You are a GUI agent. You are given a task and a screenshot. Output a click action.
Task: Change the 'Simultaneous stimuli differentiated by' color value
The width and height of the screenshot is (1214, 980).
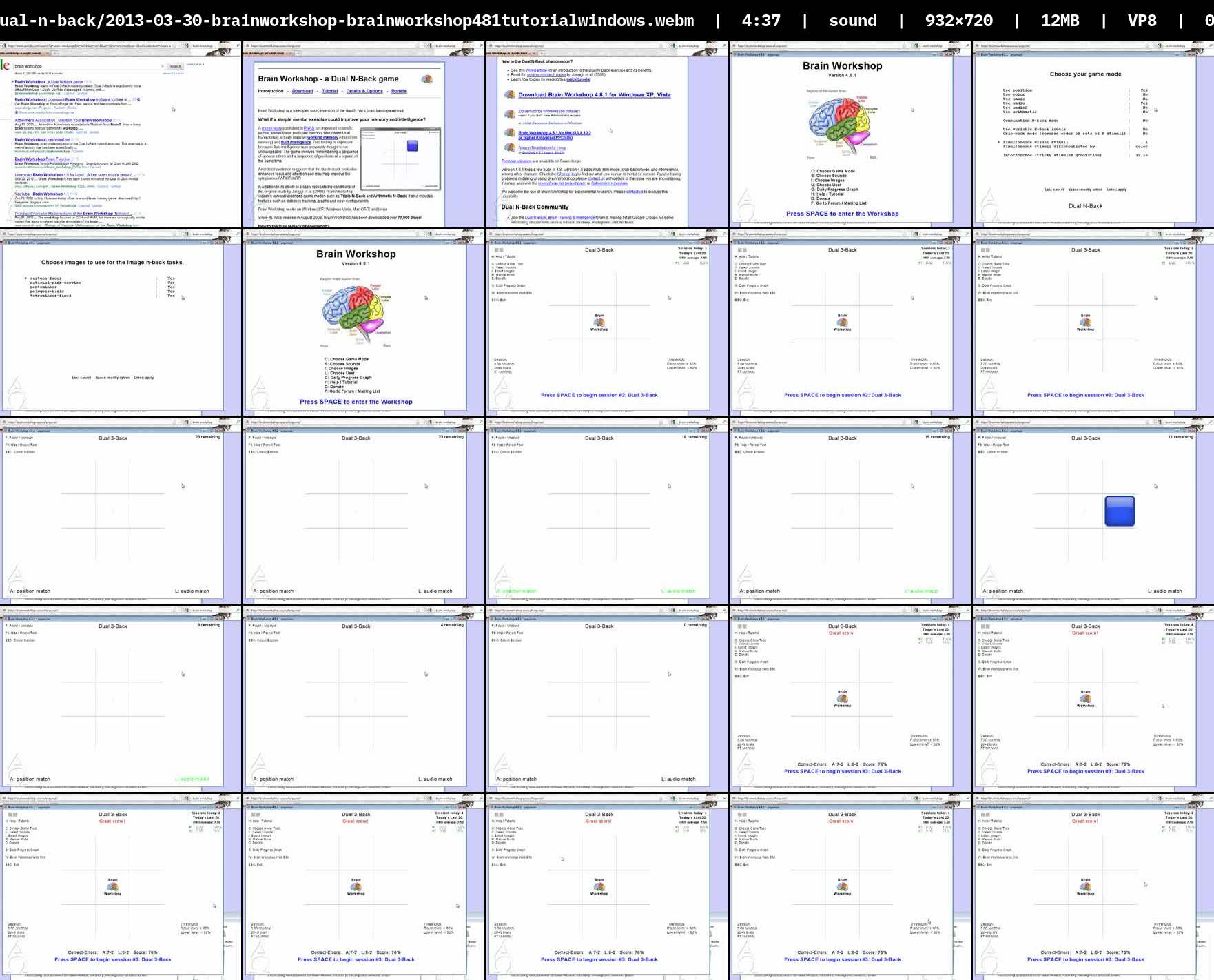coord(1142,147)
